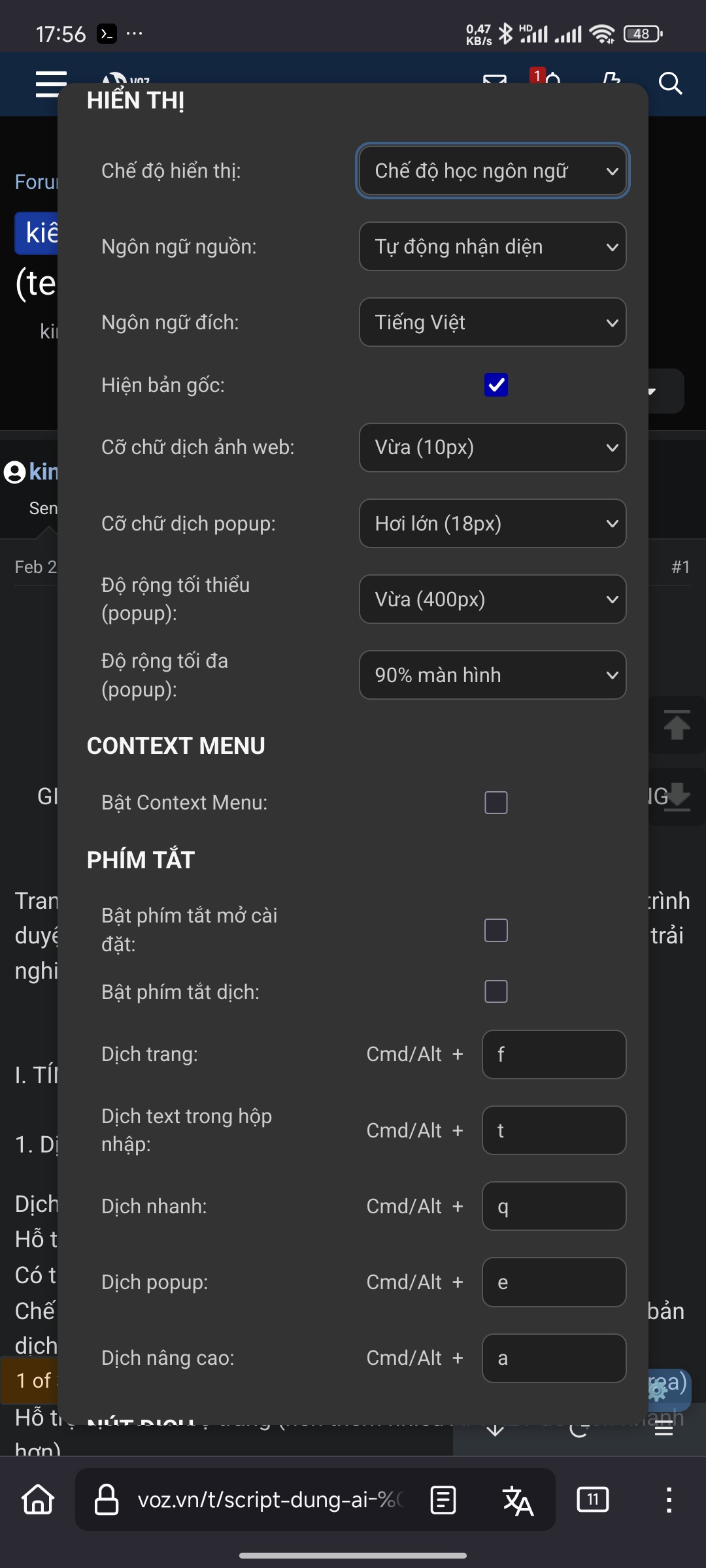Viewport: 706px width, 1568px height.
Task: Open reader mode icon in address bar
Action: coord(443,1499)
